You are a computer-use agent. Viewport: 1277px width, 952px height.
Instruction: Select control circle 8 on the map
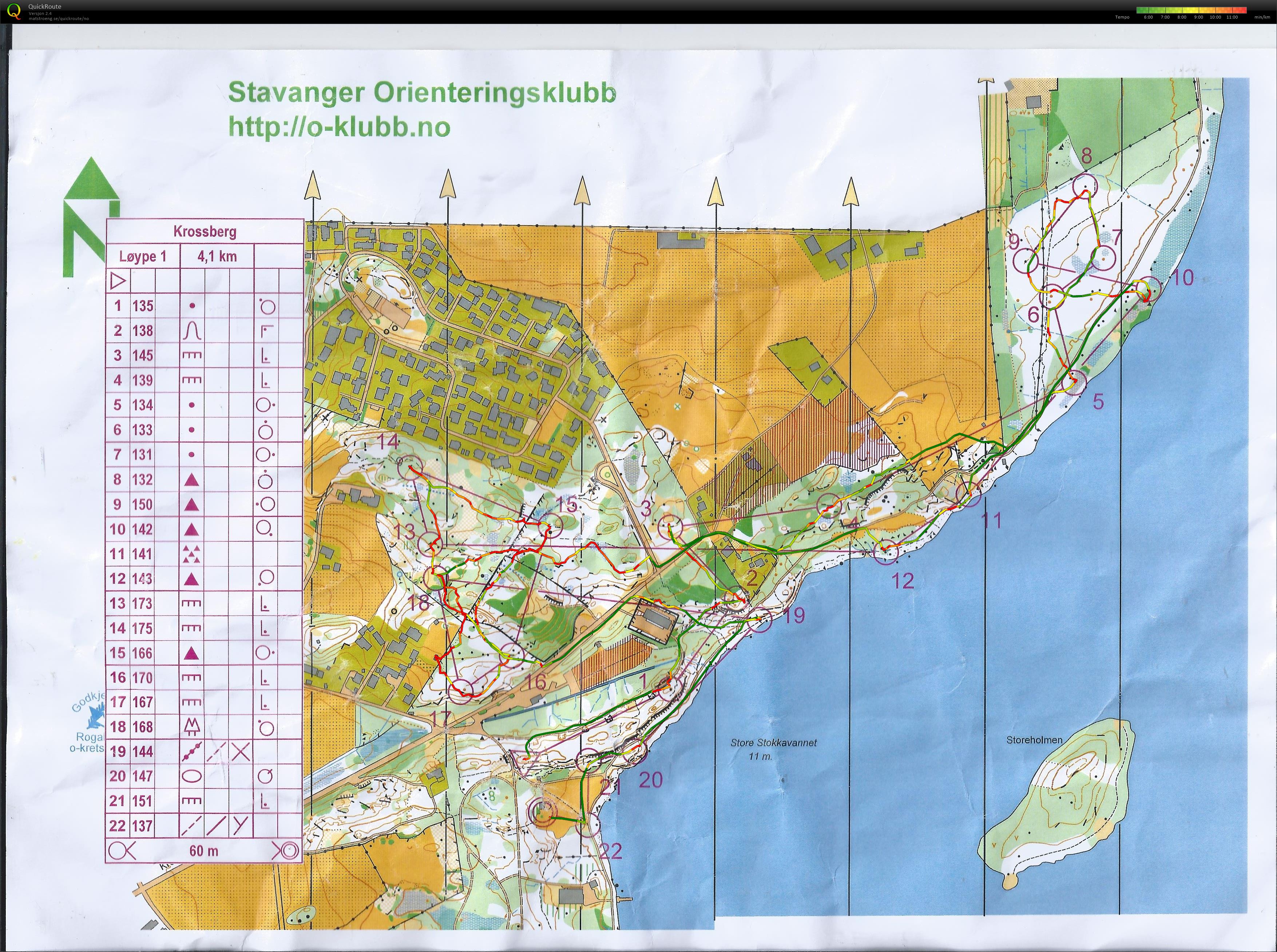click(x=1084, y=186)
